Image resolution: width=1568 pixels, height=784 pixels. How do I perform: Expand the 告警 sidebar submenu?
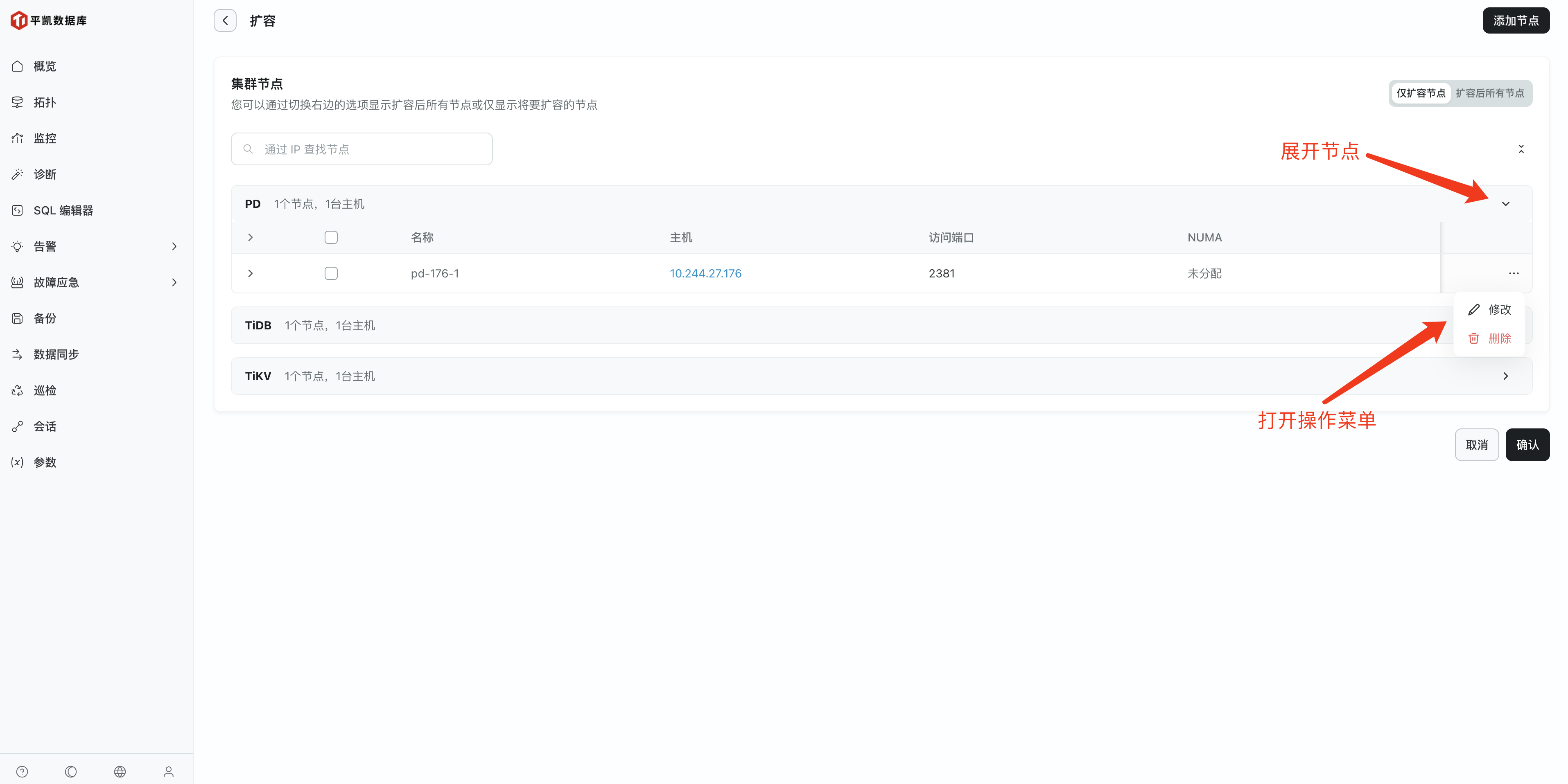point(174,246)
